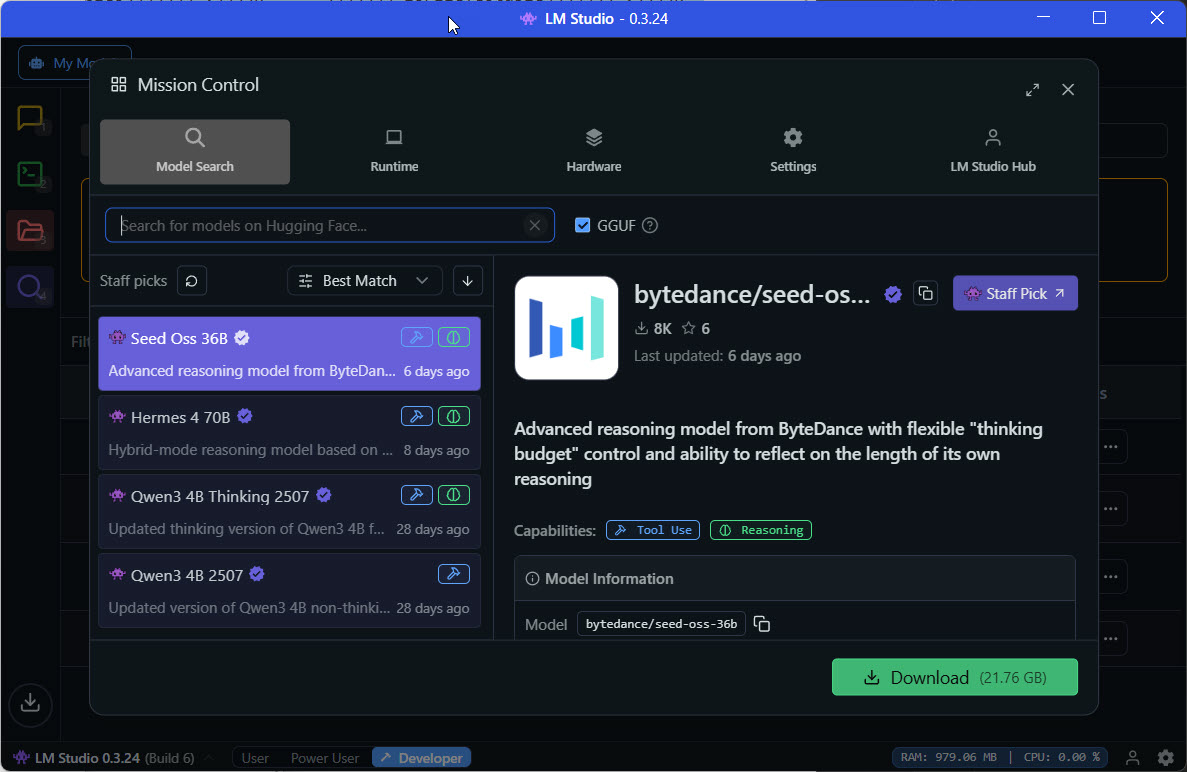Click the reasoning icon on Seed Oss 36B
1187x772 pixels.
453,338
